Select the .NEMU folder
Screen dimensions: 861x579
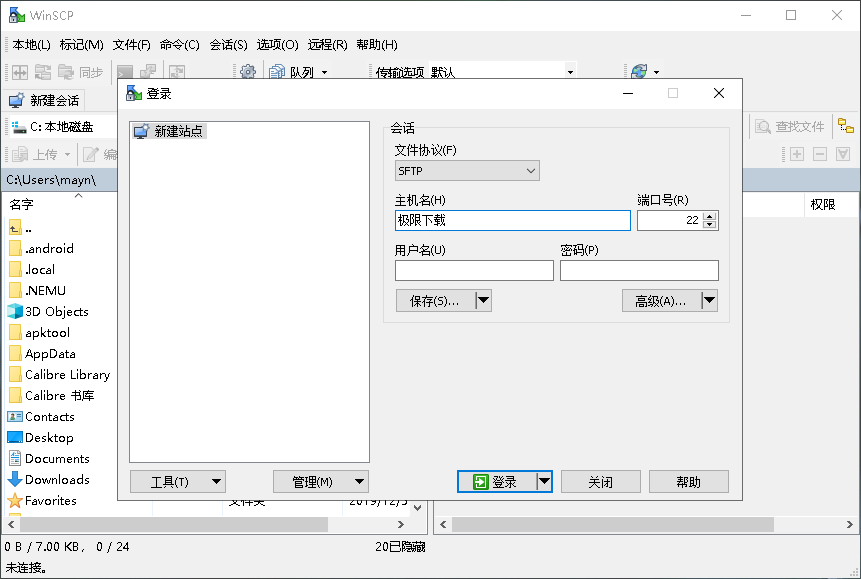(x=37, y=291)
